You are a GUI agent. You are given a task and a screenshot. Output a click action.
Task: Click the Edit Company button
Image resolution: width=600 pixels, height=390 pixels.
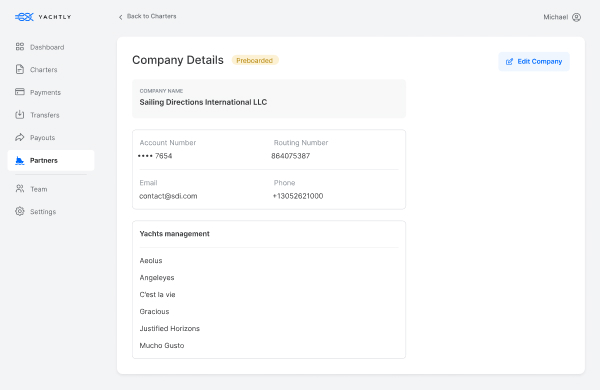tap(534, 62)
